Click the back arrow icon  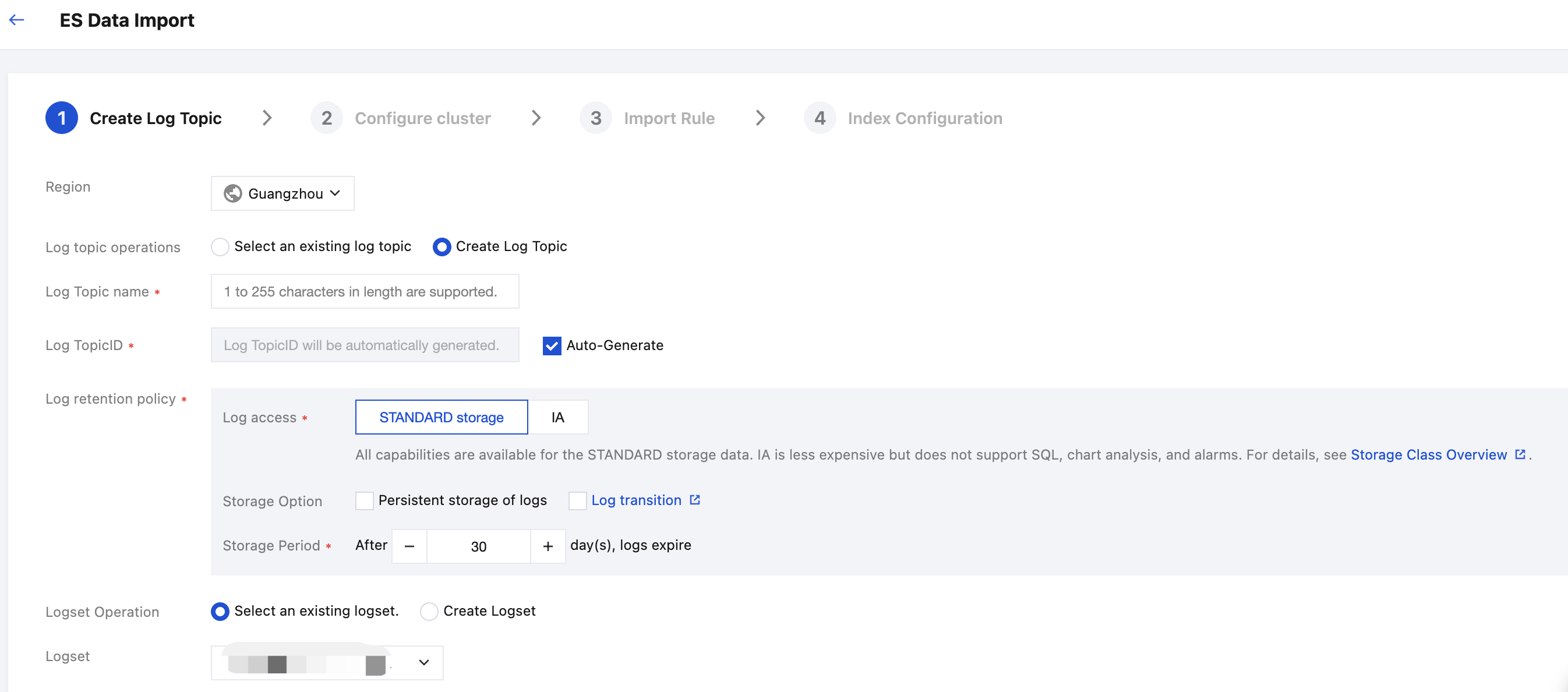tap(17, 20)
